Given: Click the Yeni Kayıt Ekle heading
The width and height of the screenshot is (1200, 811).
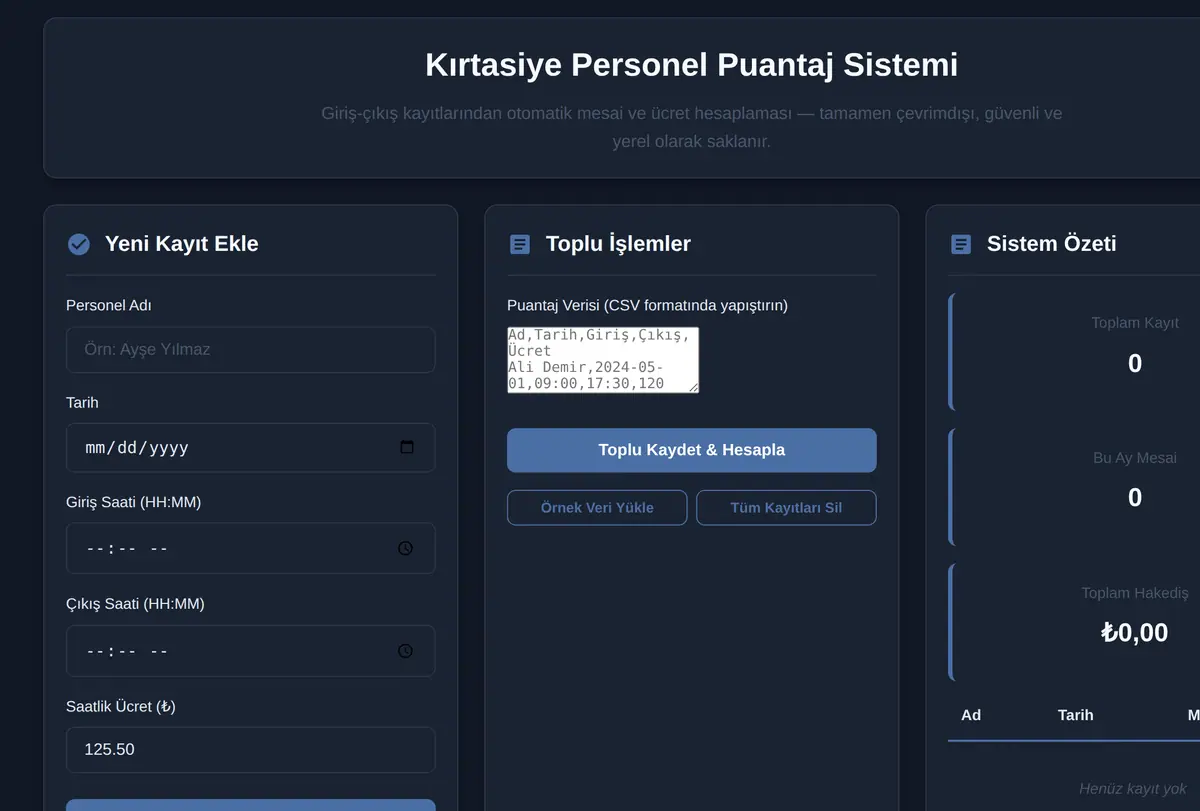Looking at the screenshot, I should point(182,244).
